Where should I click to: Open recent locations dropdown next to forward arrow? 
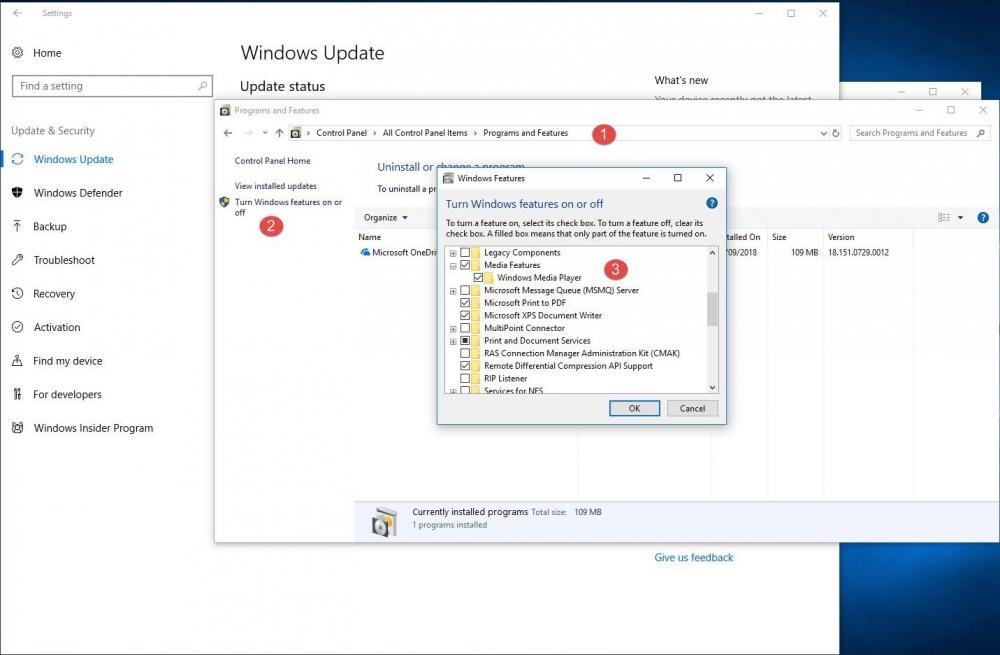click(265, 133)
